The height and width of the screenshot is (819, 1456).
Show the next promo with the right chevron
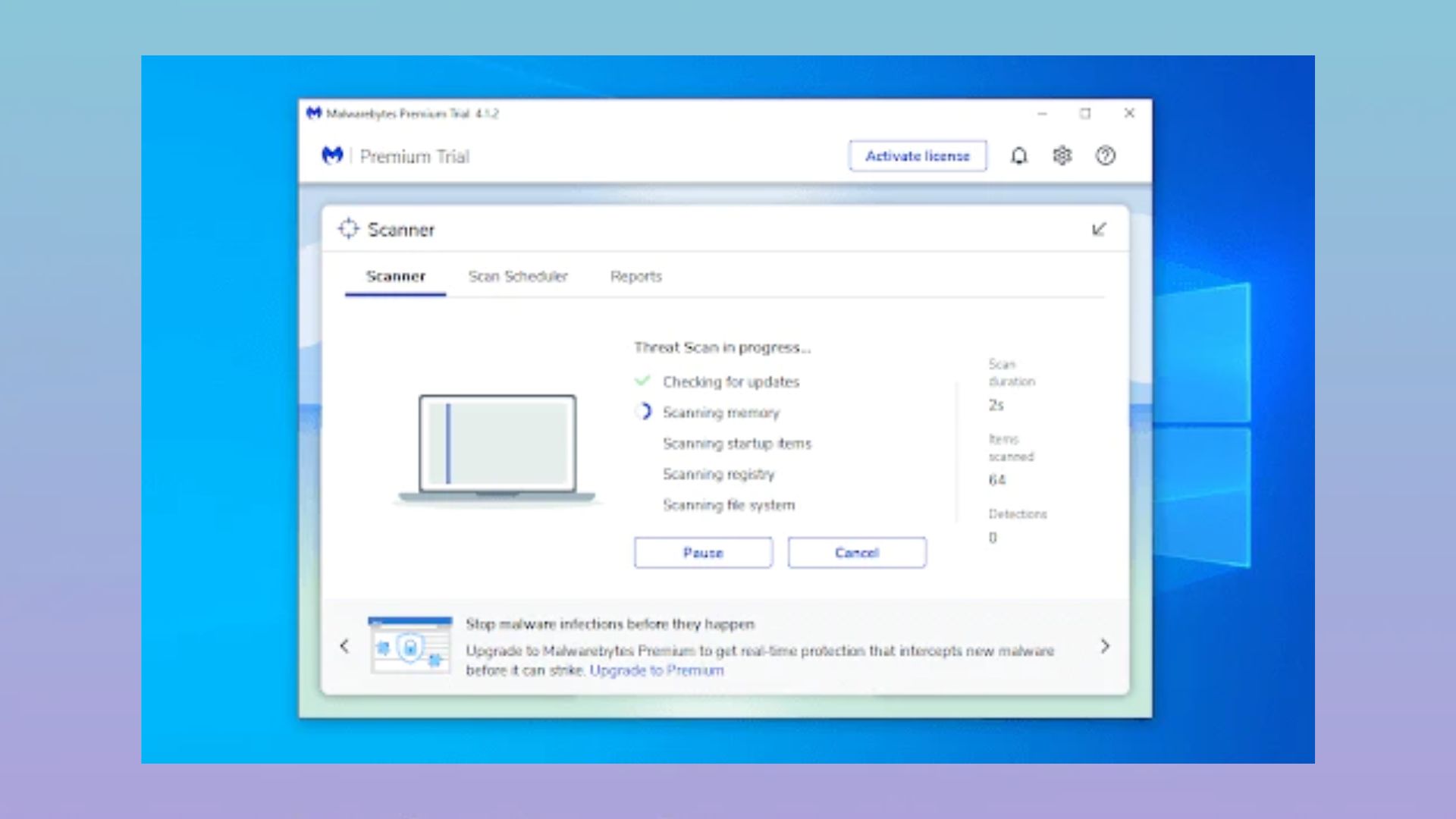coord(1105,646)
